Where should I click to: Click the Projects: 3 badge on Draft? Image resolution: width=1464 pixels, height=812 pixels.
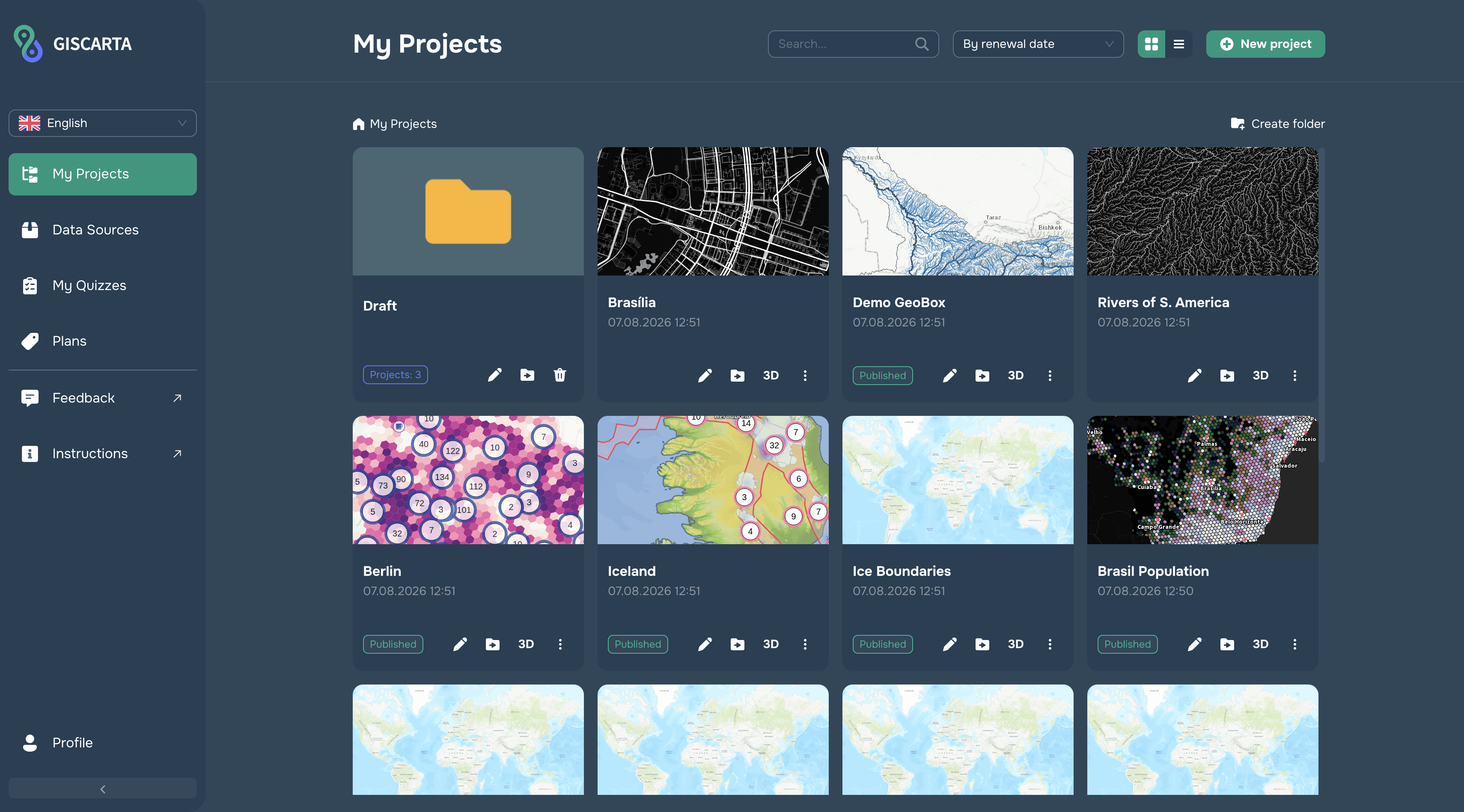(396, 375)
